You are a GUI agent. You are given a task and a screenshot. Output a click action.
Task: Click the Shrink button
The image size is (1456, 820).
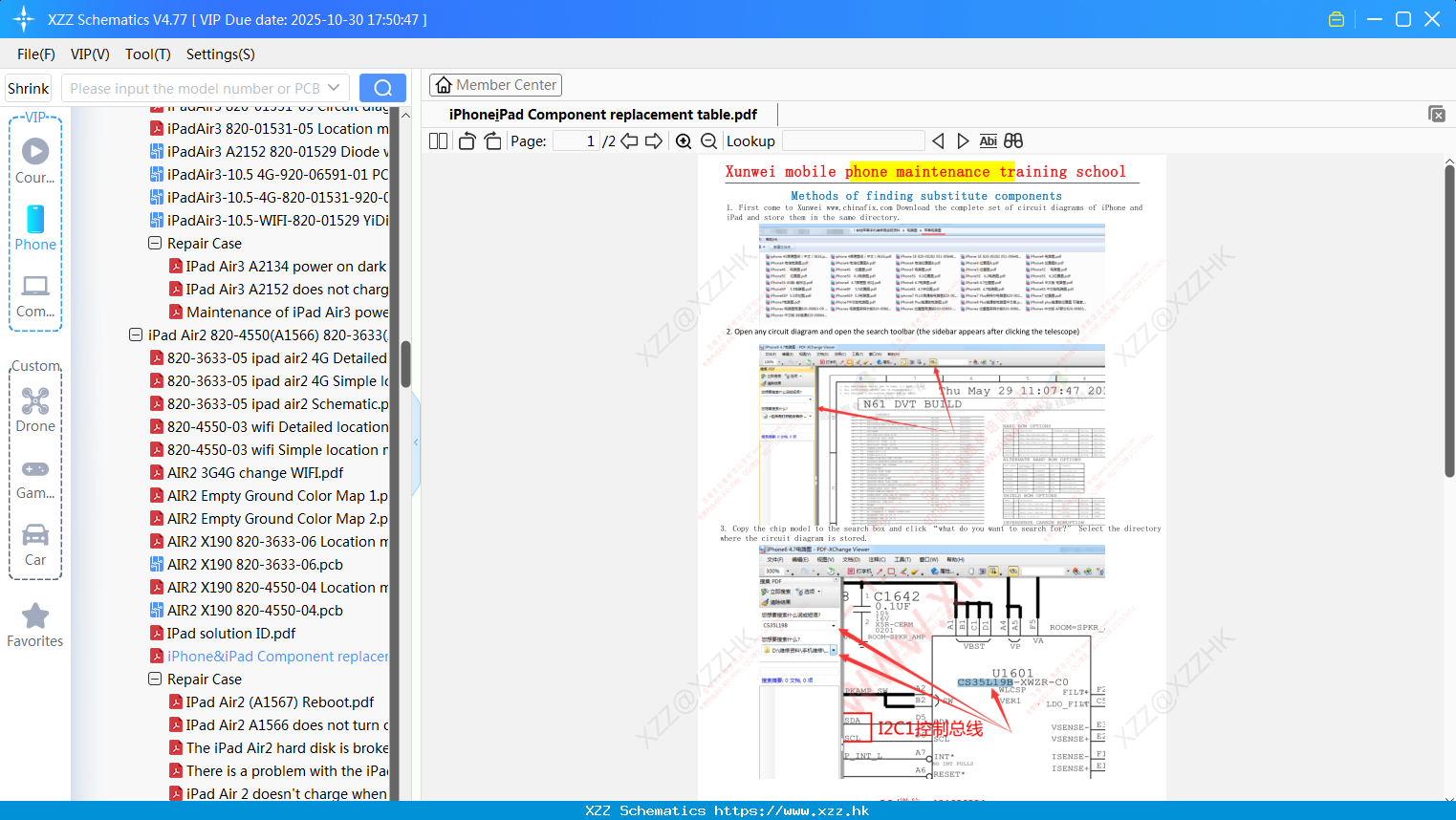point(29,88)
